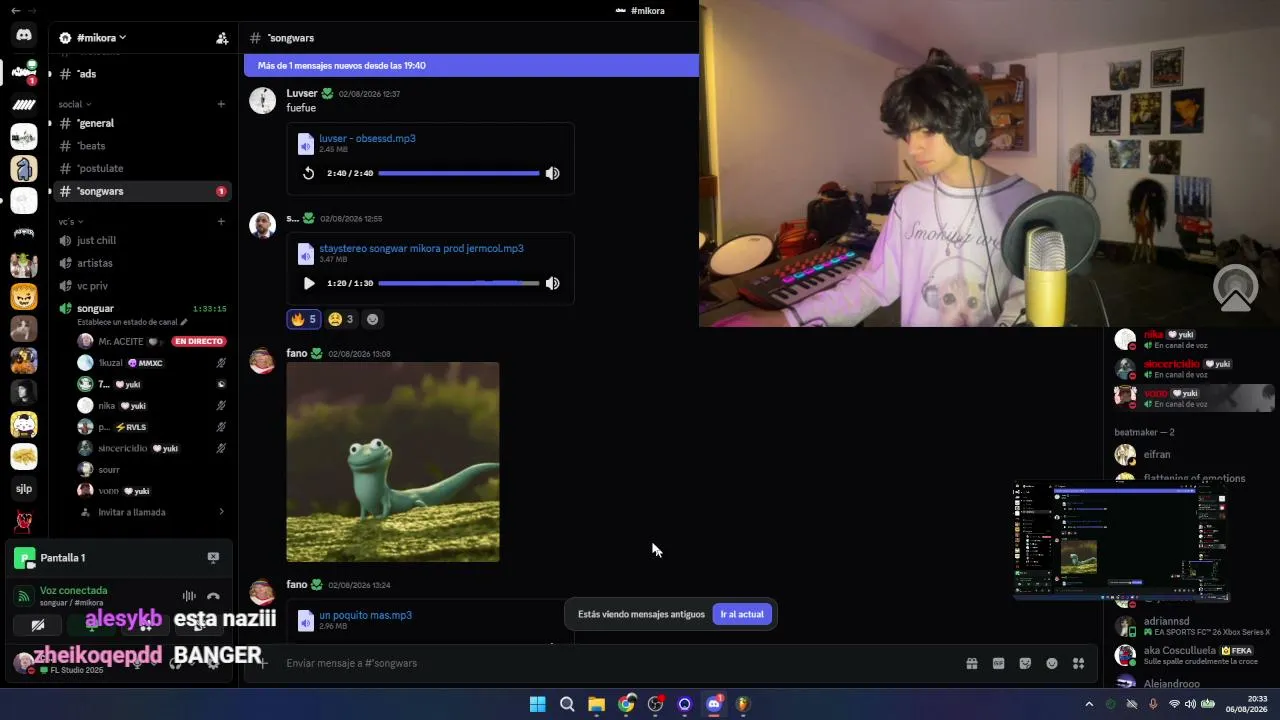The height and width of the screenshot is (720, 1280).
Task: Seek in luvser - obsessd.mp3 progress bar
Action: click(459, 173)
